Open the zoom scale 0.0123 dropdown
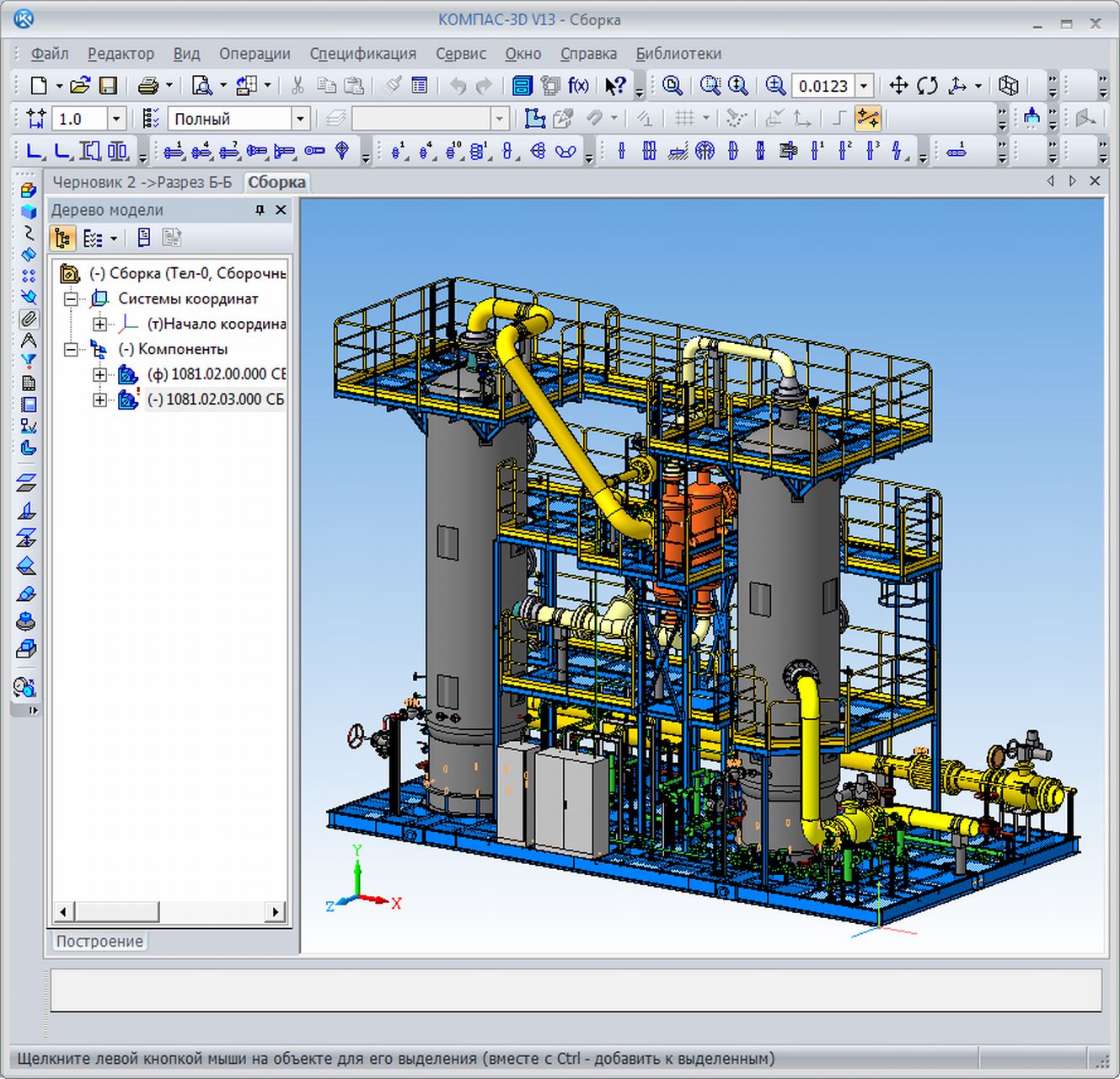1120x1079 pixels. pyautogui.click(x=864, y=86)
